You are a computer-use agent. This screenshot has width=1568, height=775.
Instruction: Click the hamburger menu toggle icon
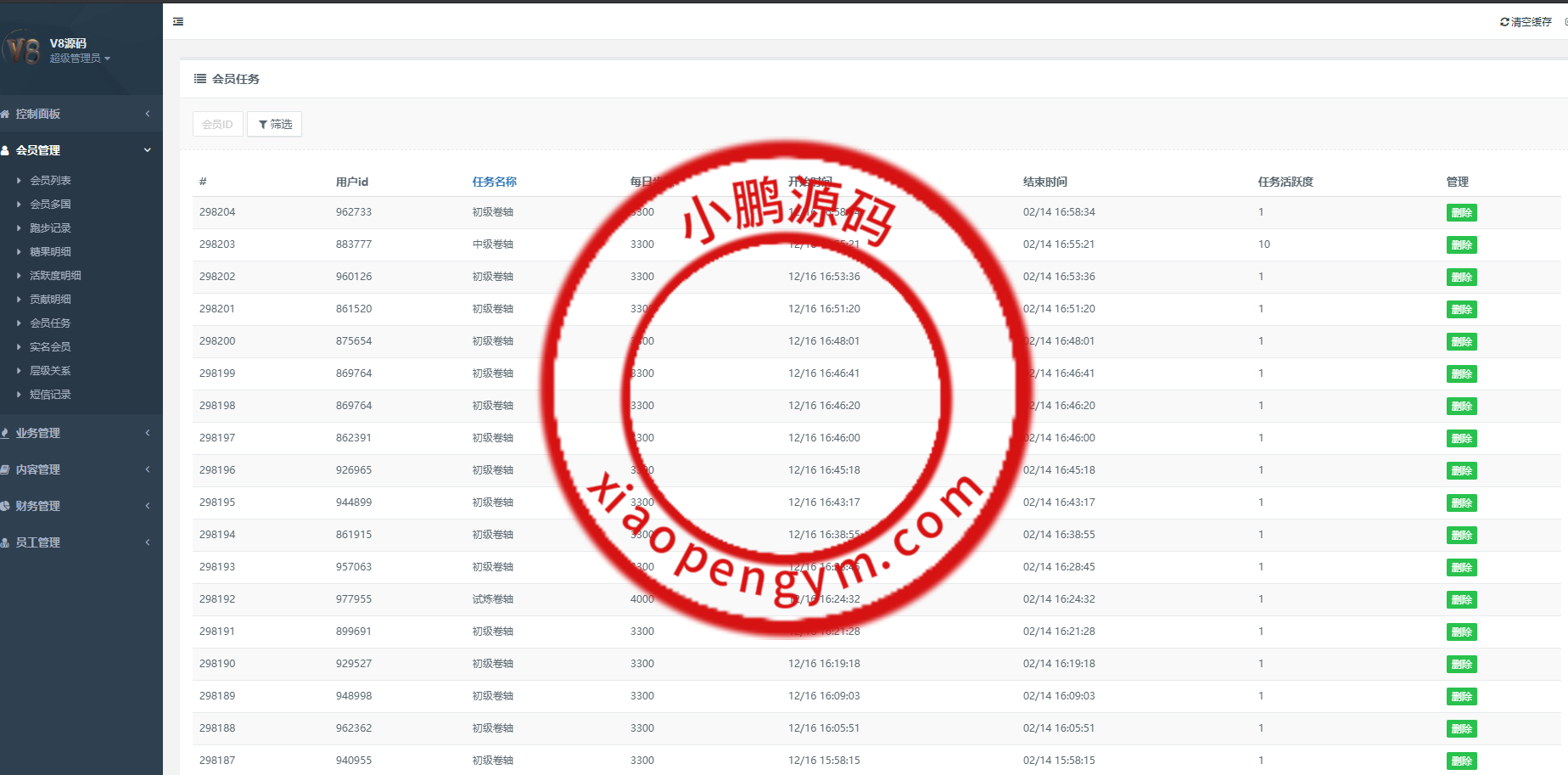[x=178, y=22]
